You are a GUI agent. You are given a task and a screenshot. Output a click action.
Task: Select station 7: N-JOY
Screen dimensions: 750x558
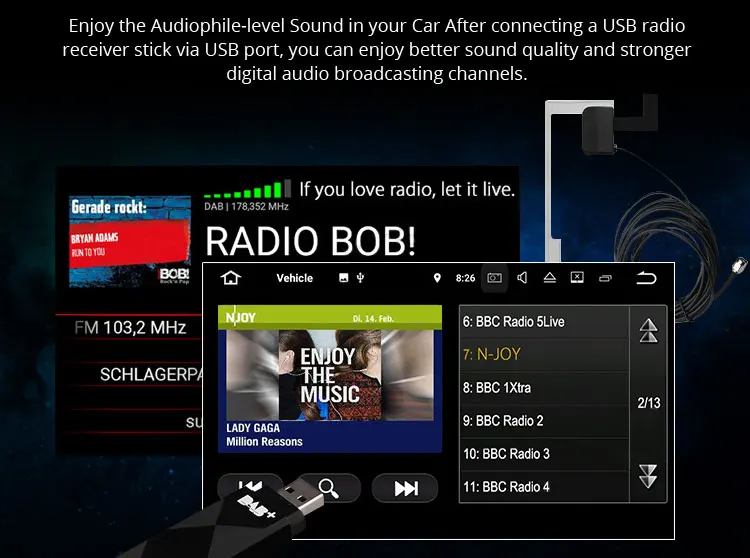tap(544, 354)
